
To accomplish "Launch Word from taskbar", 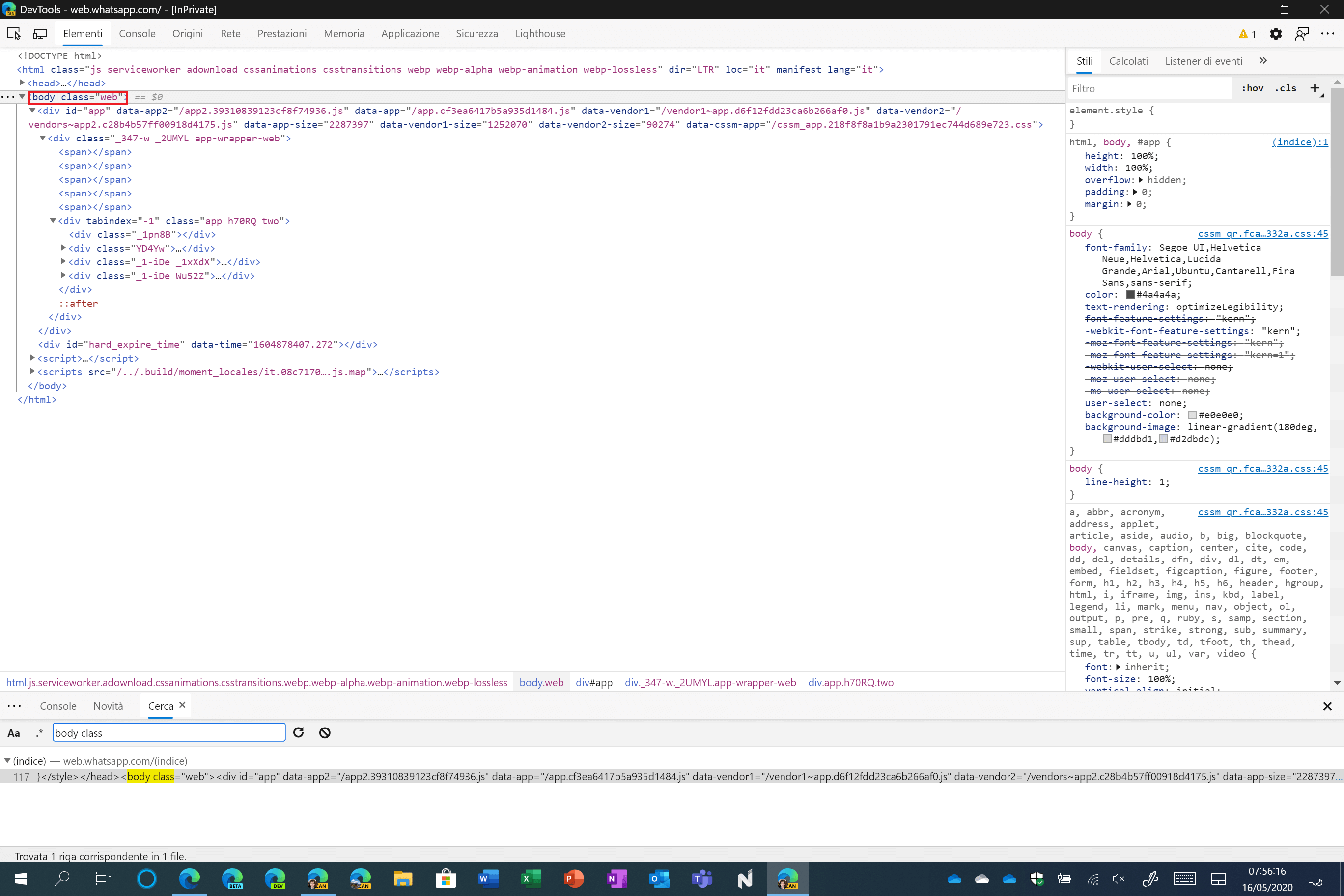I will (x=489, y=878).
